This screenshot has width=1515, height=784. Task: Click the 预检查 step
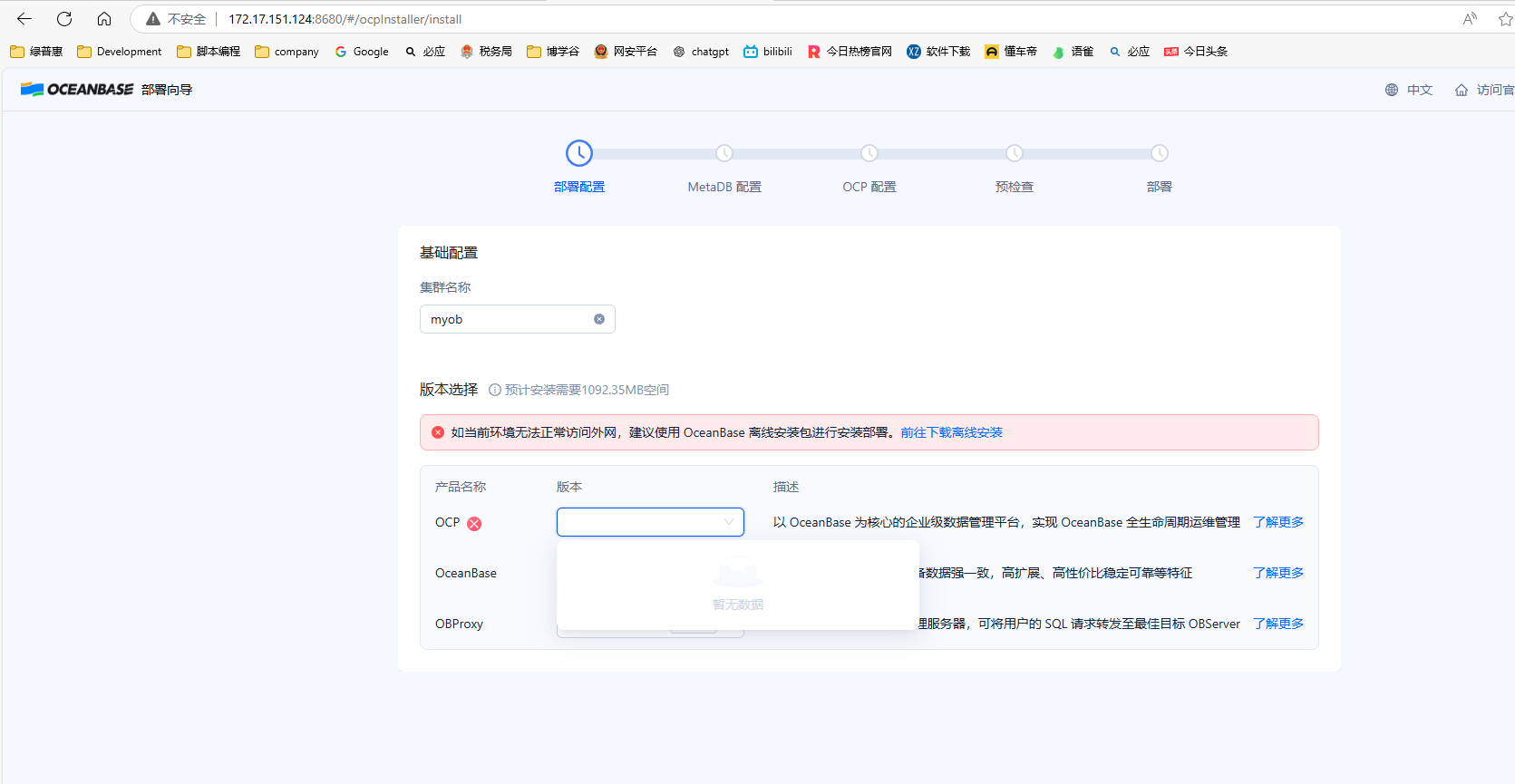[1015, 187]
